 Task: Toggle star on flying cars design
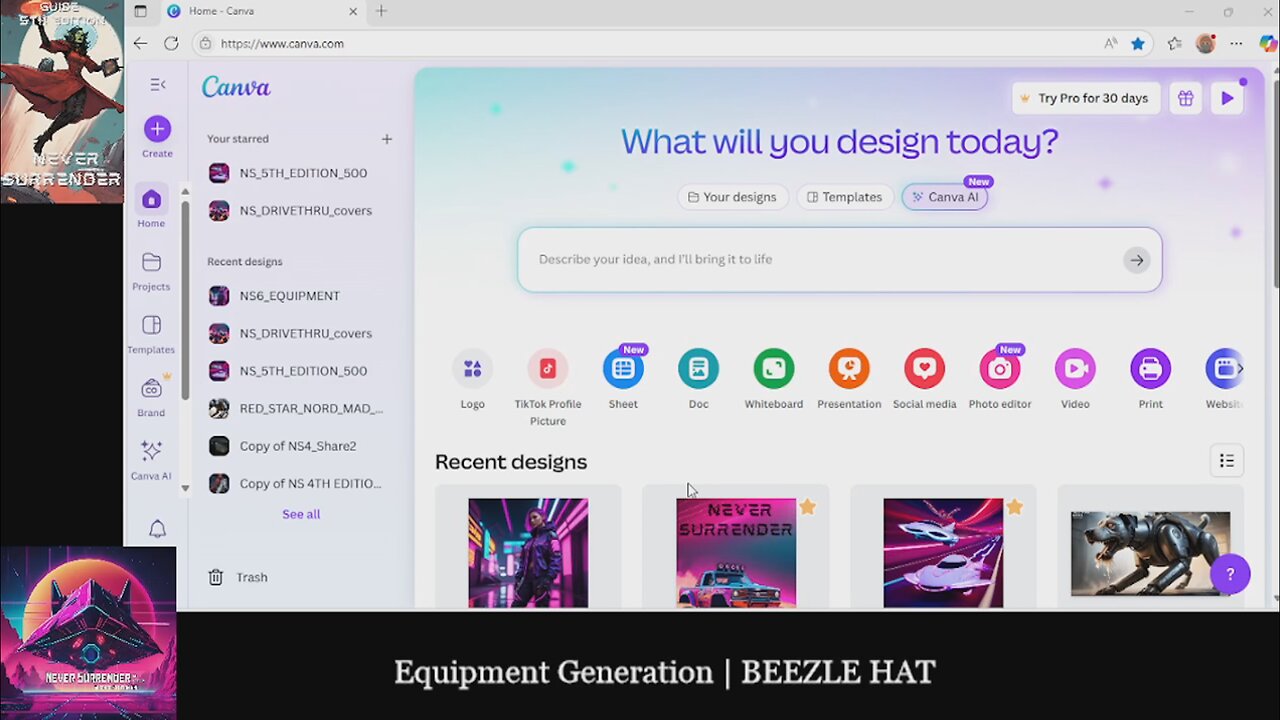coord(1014,507)
